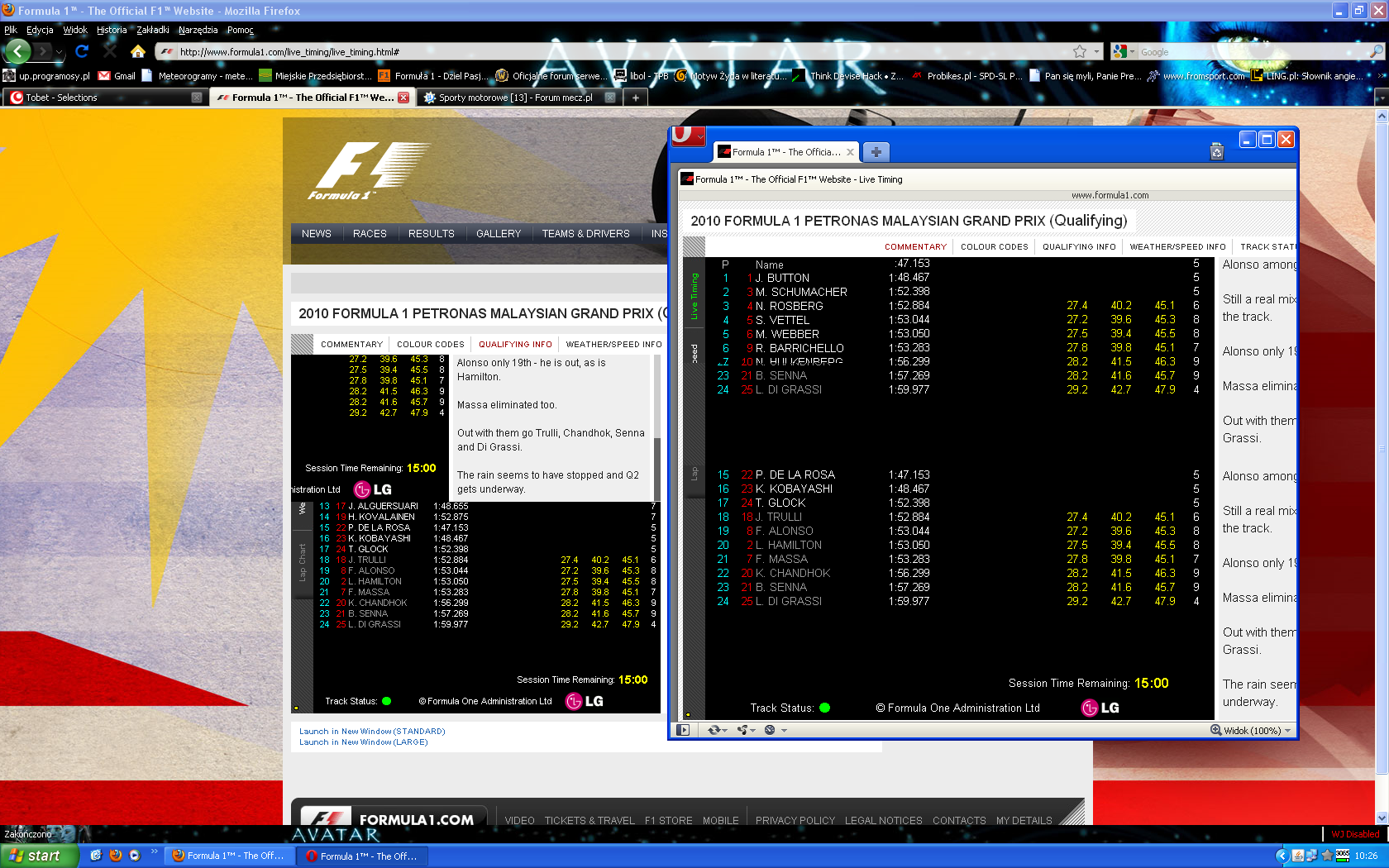
Task: Toggle Opera panel sidebar button
Action: (683, 730)
